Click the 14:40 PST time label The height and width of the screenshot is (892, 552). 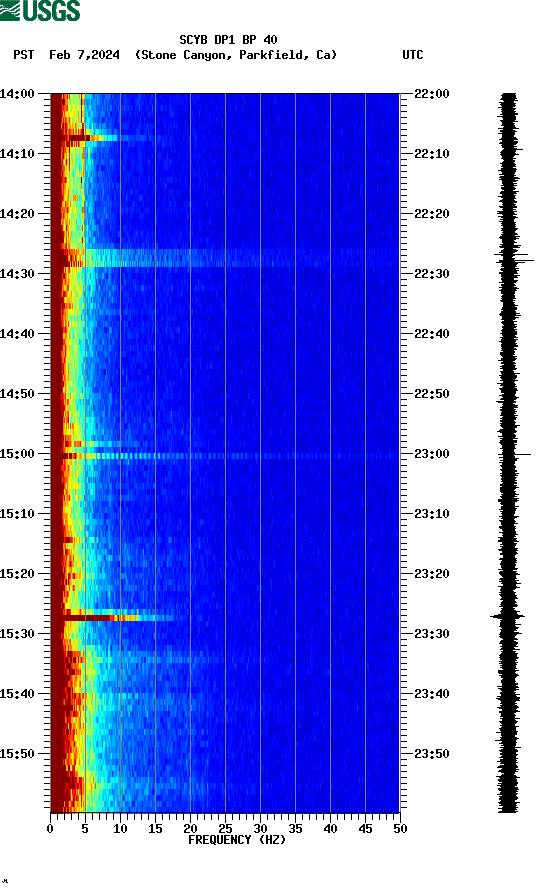pyautogui.click(x=18, y=333)
